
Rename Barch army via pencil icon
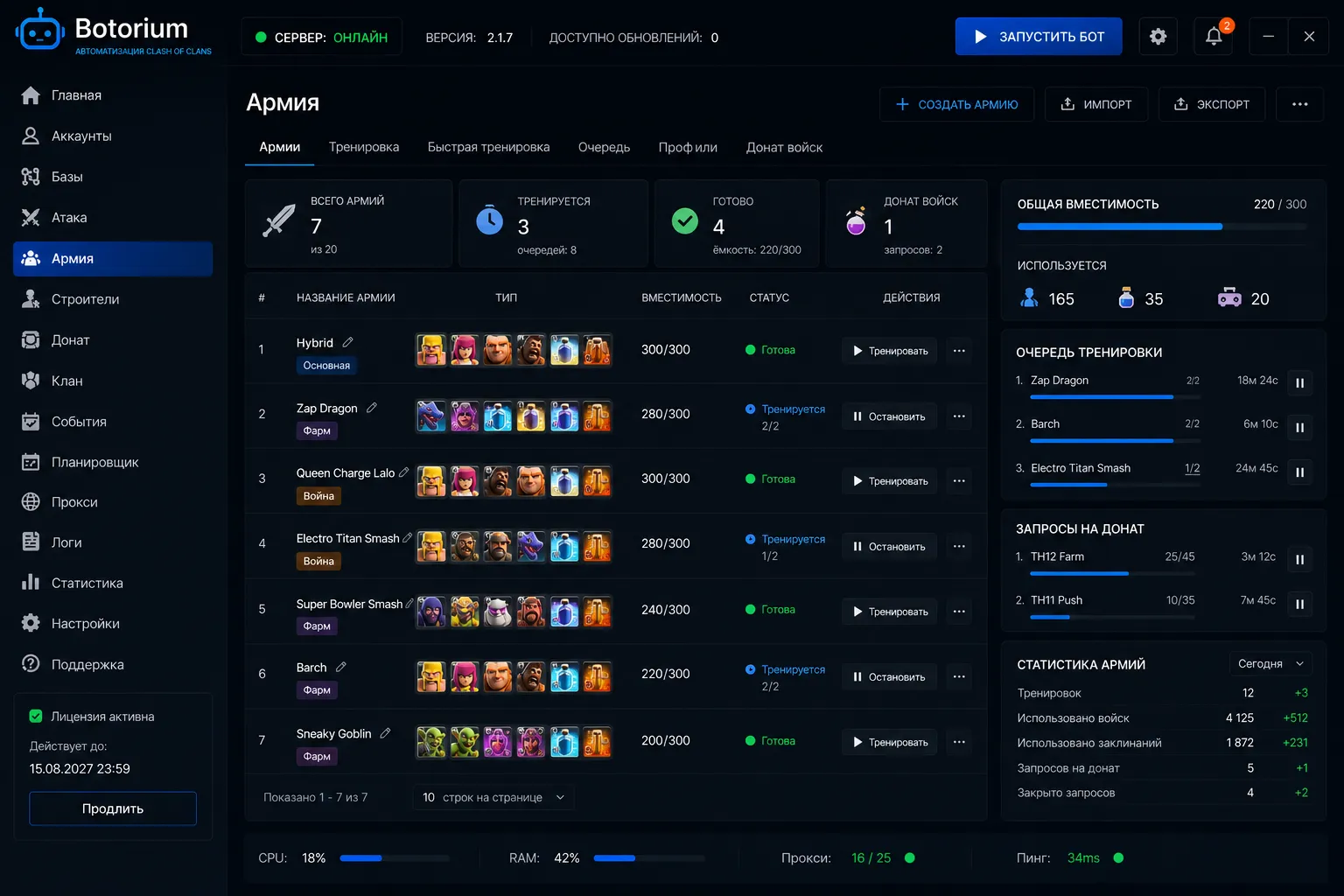point(341,667)
